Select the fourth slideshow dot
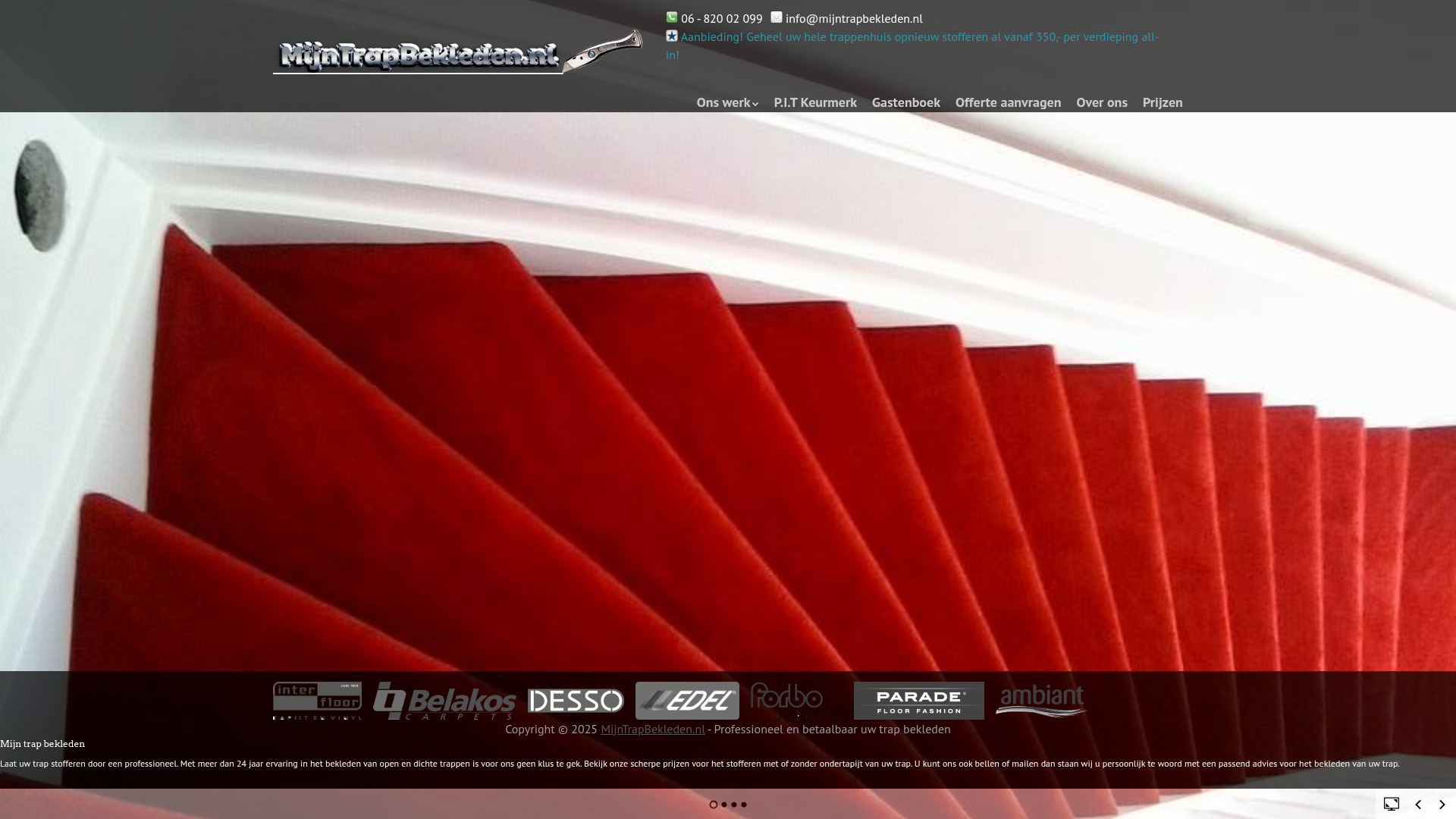The image size is (1456, 819). point(744,805)
